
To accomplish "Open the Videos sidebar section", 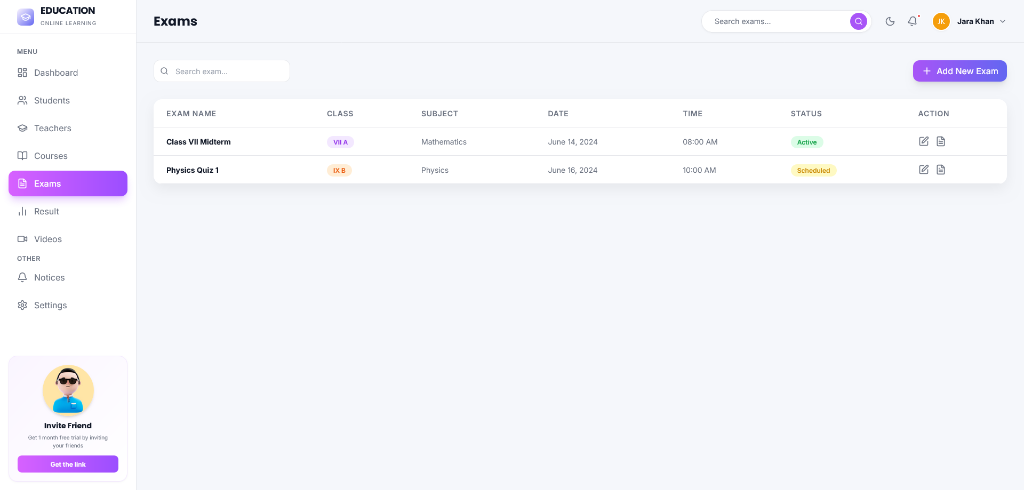I will tap(47, 239).
